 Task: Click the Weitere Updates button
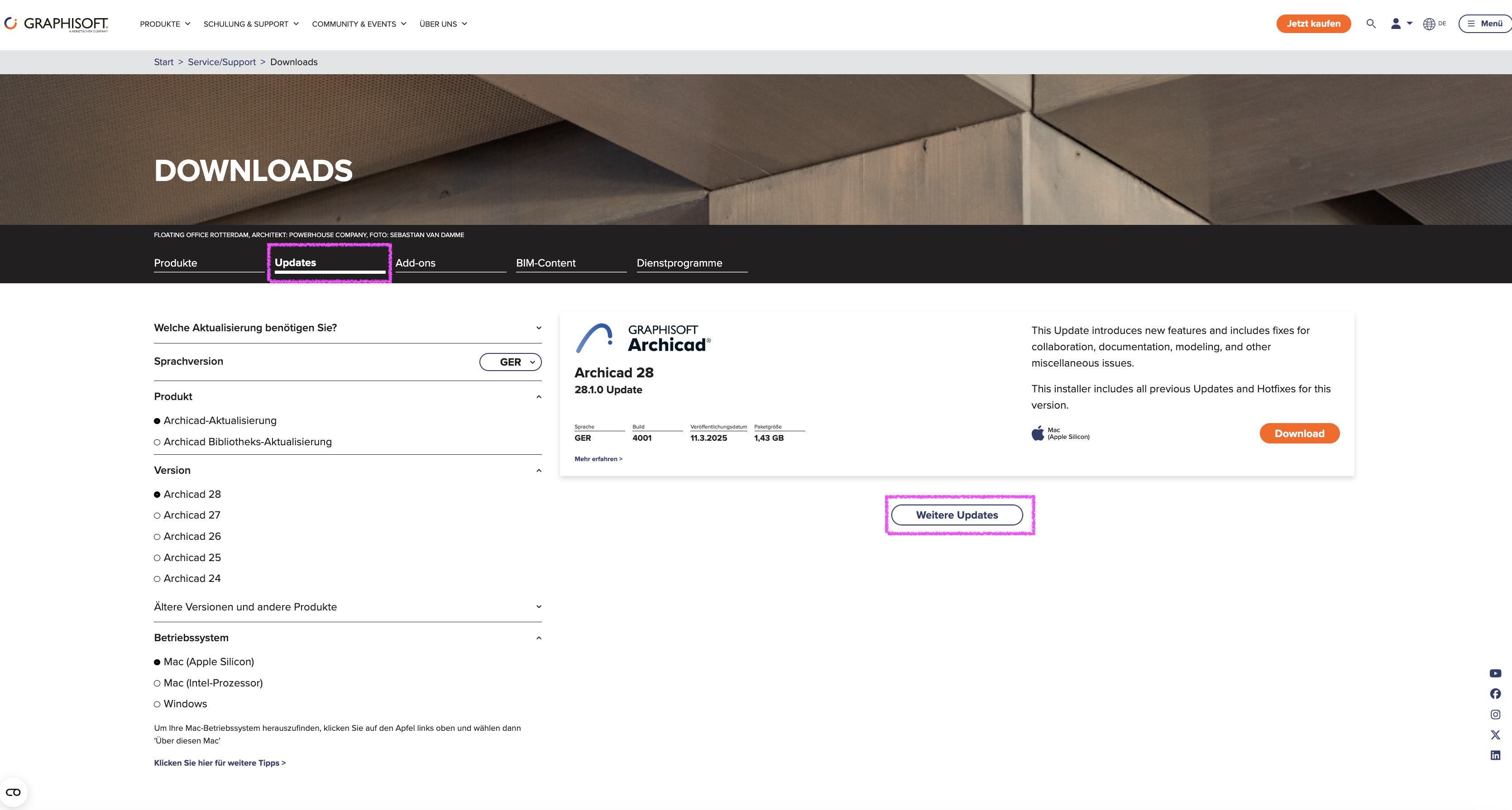point(957,515)
